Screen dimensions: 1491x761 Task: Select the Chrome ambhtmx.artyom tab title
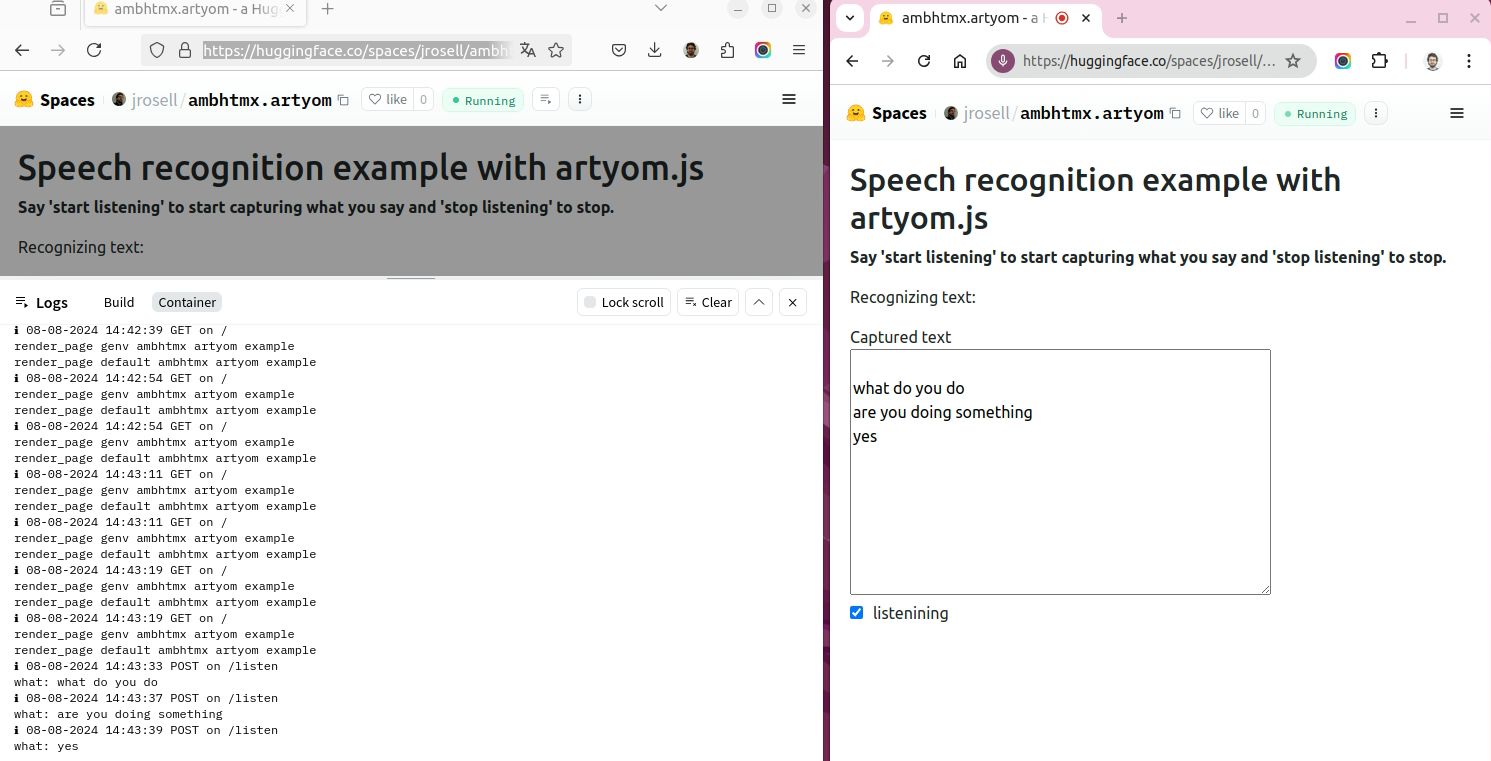[974, 18]
